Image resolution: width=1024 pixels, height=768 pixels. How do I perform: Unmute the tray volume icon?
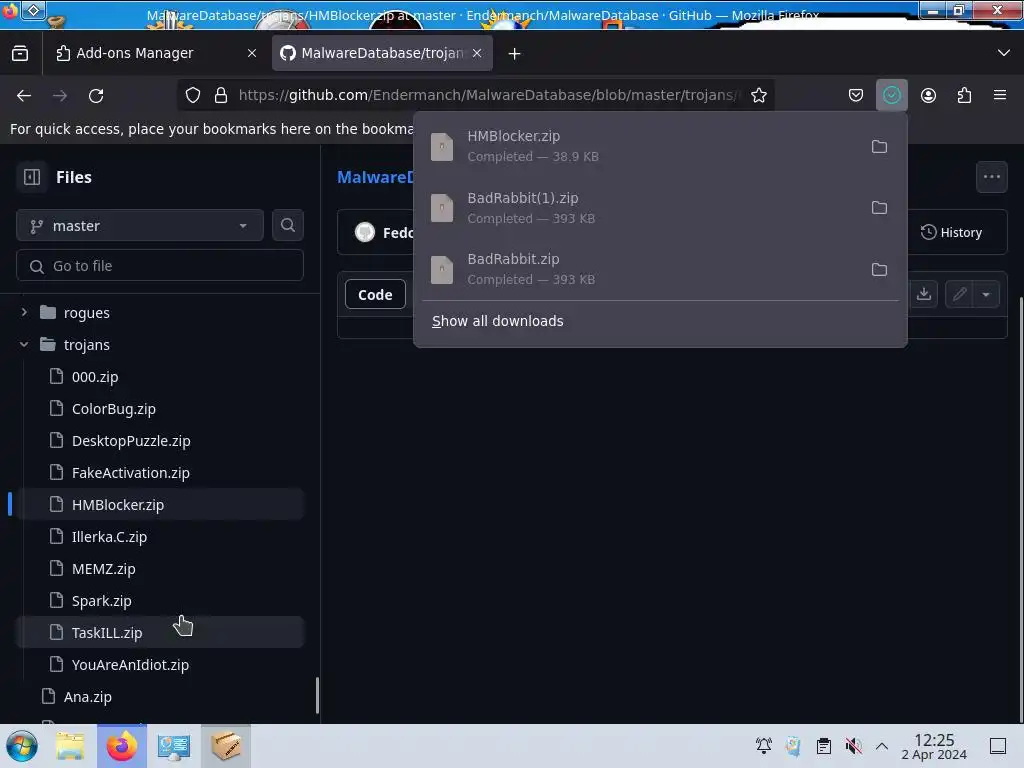click(853, 746)
